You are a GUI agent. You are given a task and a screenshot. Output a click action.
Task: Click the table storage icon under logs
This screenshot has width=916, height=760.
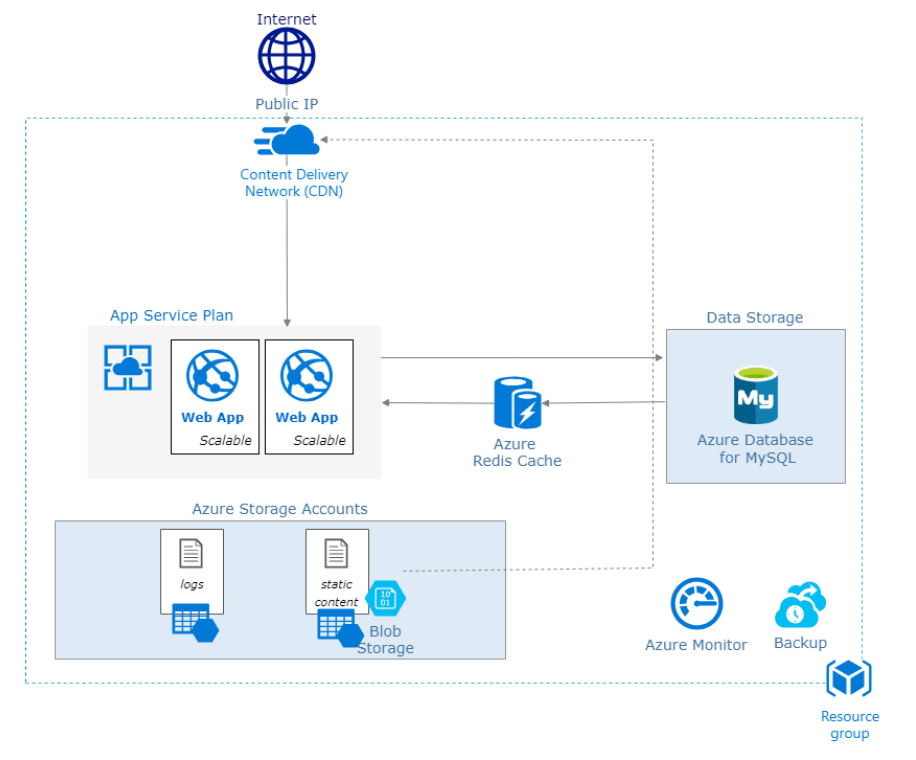(x=195, y=623)
